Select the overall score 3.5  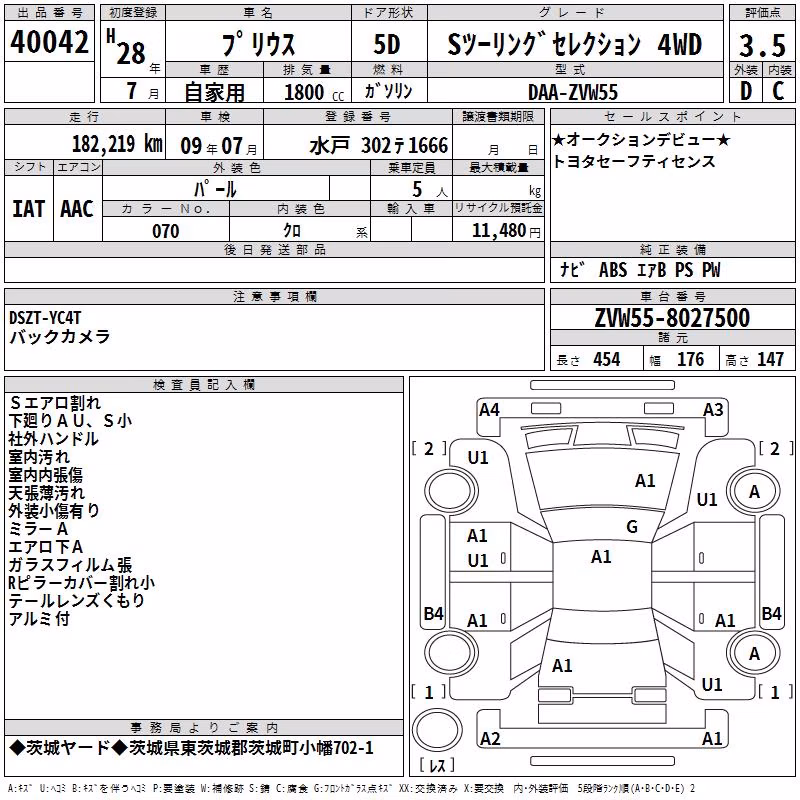(x=762, y=45)
